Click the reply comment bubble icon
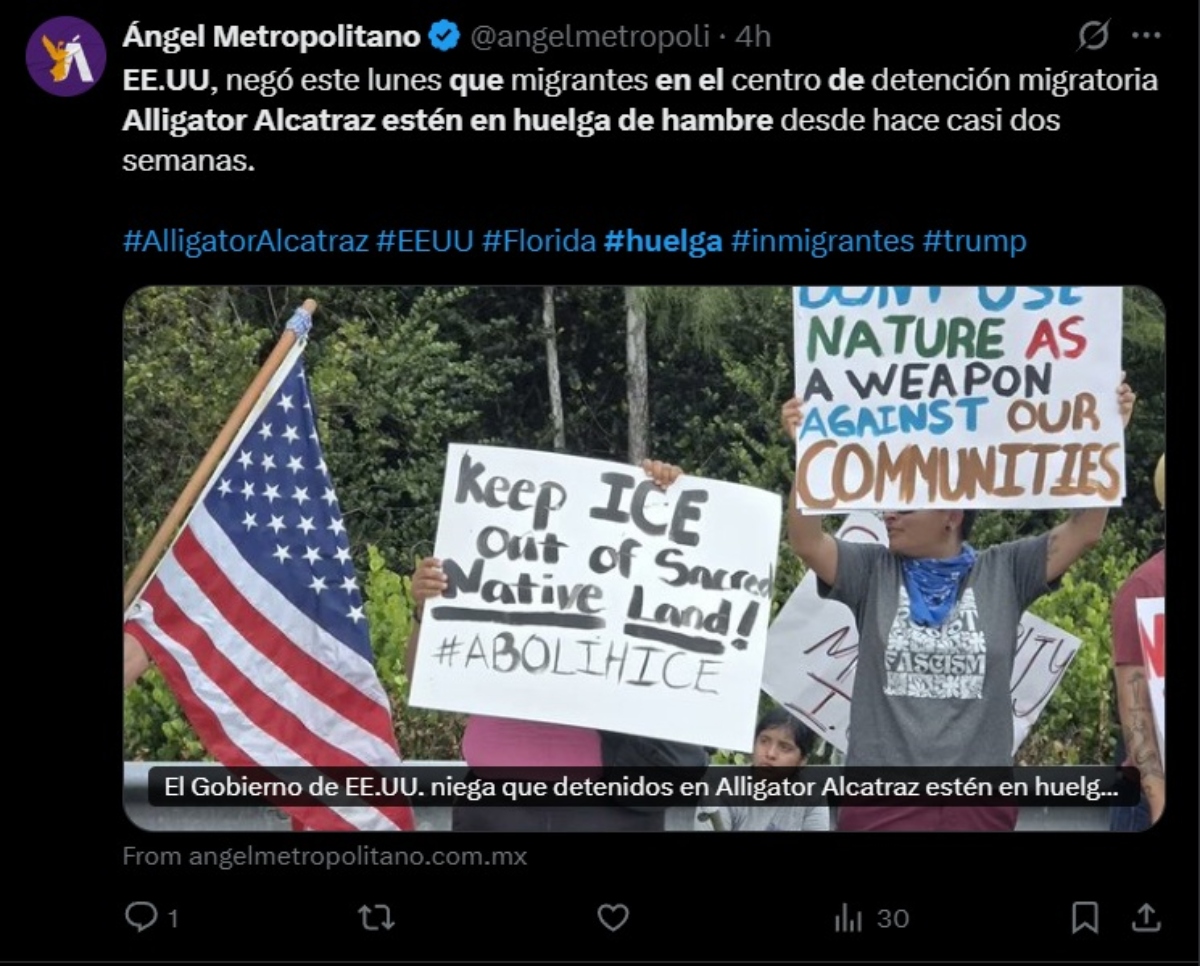The width and height of the screenshot is (1200, 966). 141,917
